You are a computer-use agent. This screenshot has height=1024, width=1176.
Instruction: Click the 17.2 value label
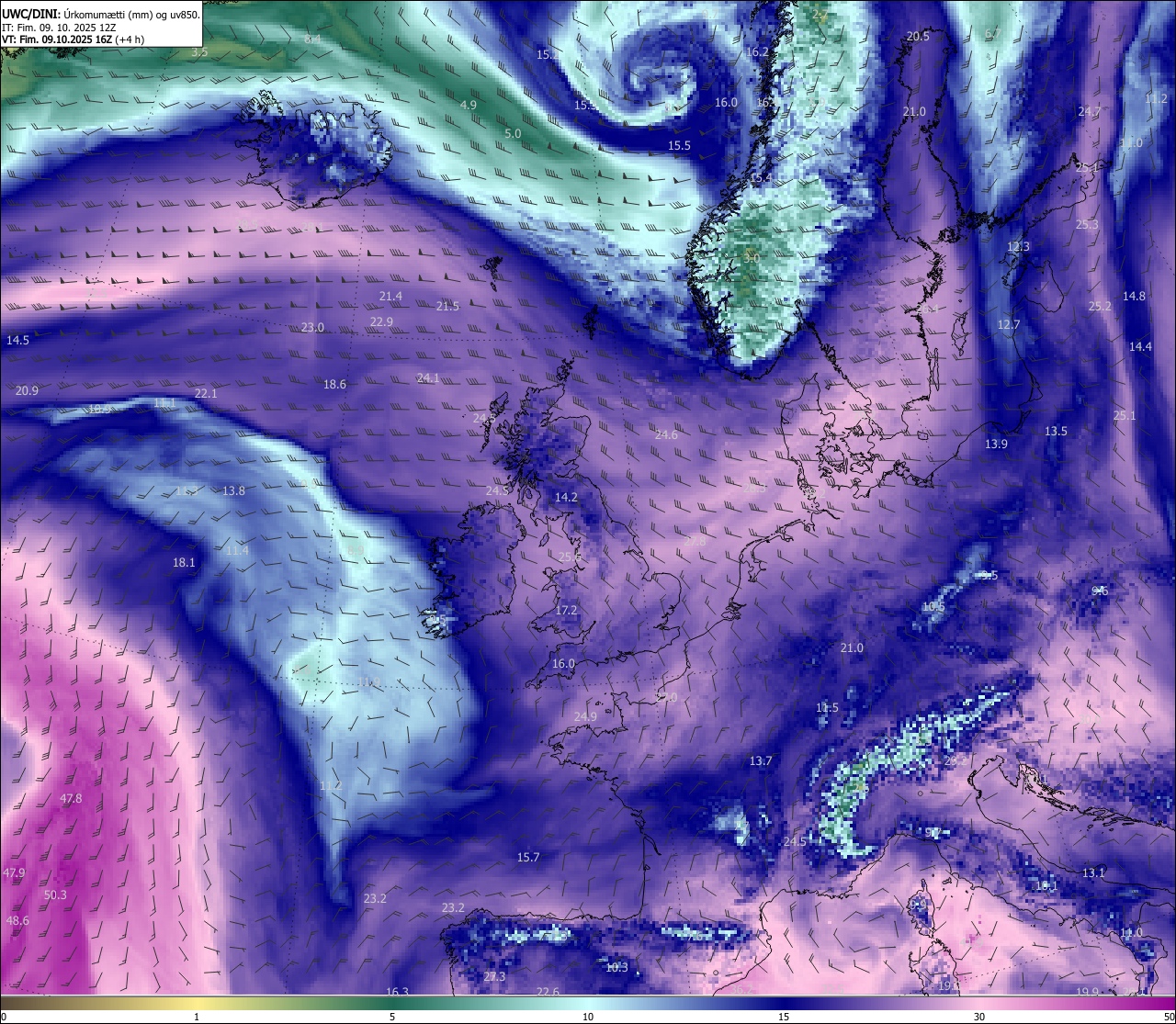coord(567,610)
